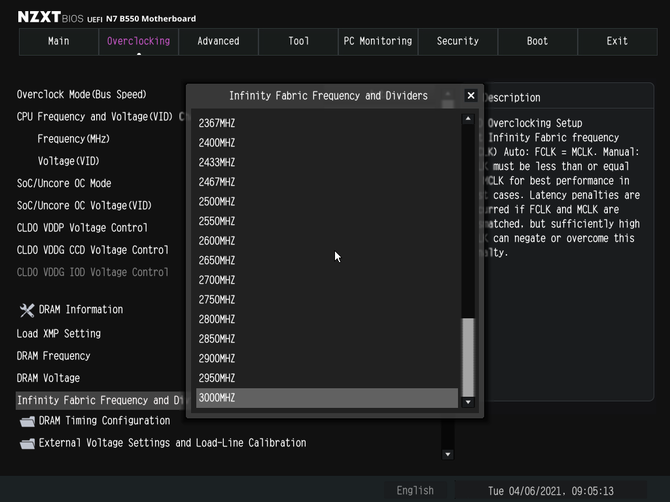
Task: Select the DRAM Voltage setting
Action: click(48, 378)
